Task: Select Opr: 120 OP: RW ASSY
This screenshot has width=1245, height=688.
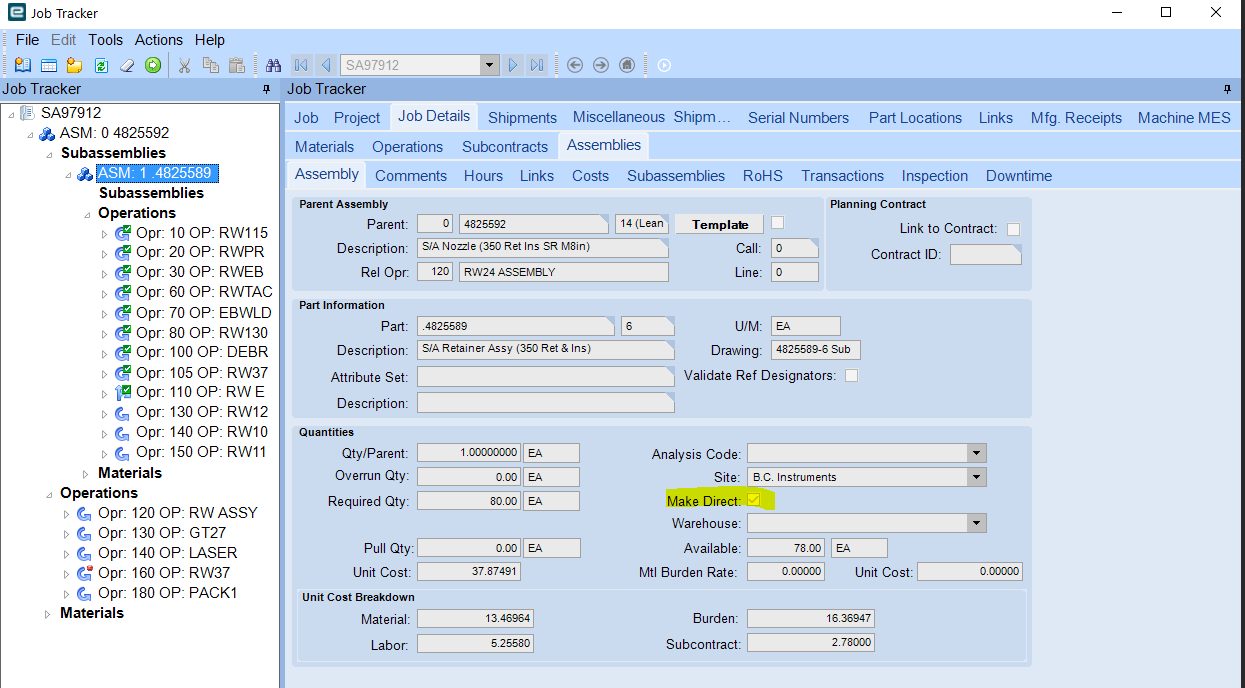Action: coord(177,513)
